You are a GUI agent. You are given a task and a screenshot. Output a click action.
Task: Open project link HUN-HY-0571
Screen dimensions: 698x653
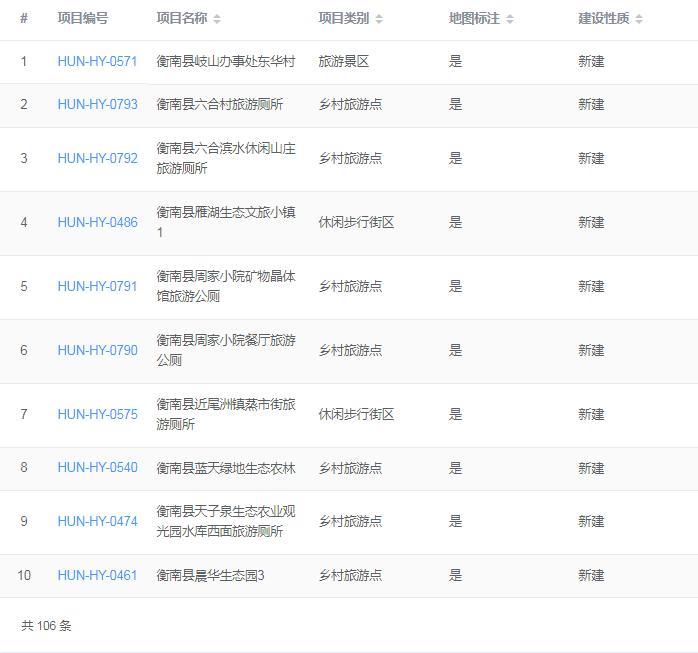(97, 62)
